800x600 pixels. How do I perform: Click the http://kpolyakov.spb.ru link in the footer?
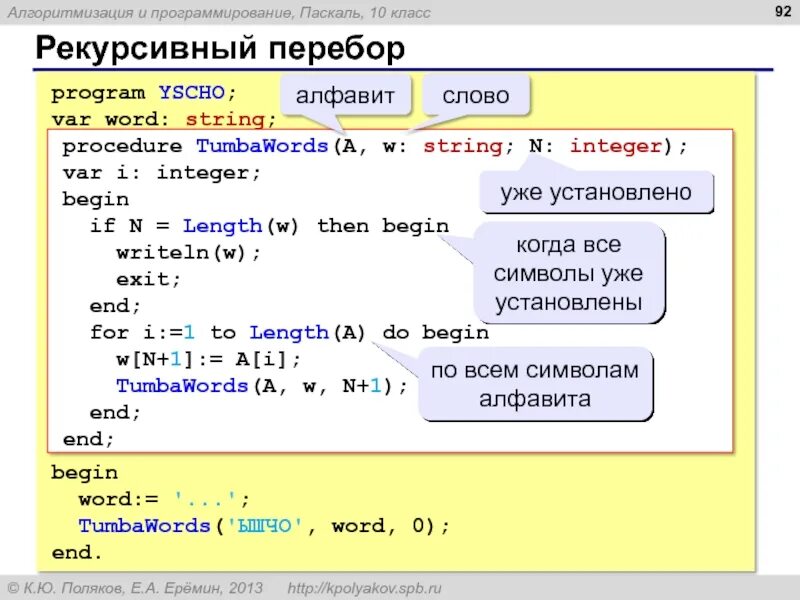pyautogui.click(x=364, y=588)
